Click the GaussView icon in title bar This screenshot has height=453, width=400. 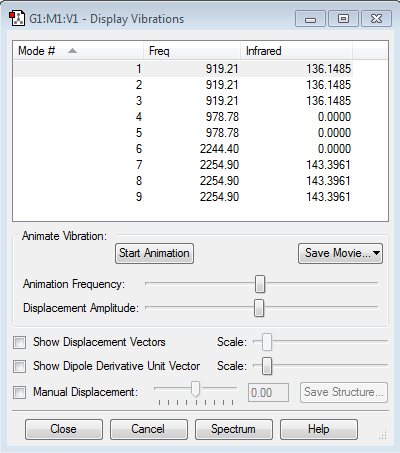pos(17,19)
